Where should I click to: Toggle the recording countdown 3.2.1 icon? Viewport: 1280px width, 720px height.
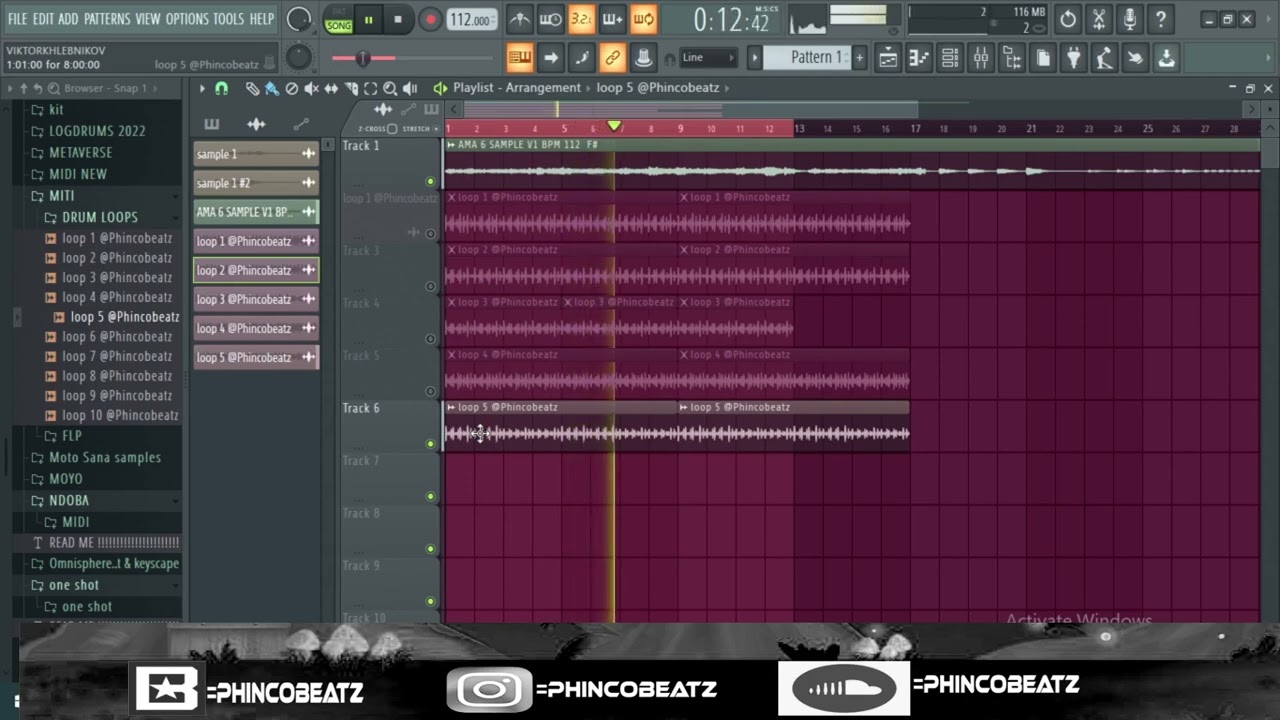click(582, 19)
